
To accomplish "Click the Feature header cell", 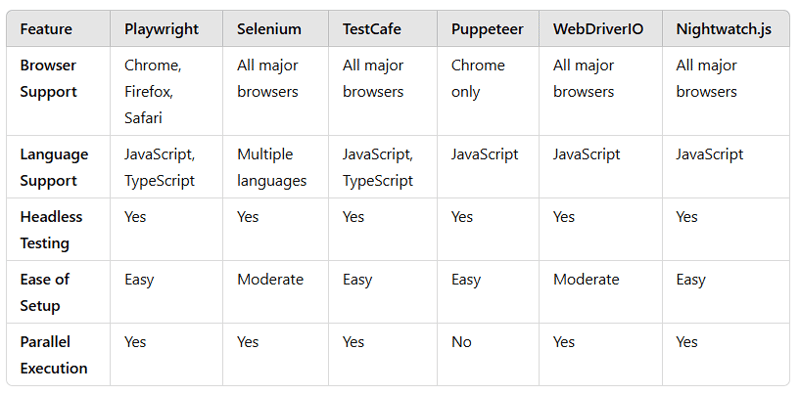I will coord(46,29).
